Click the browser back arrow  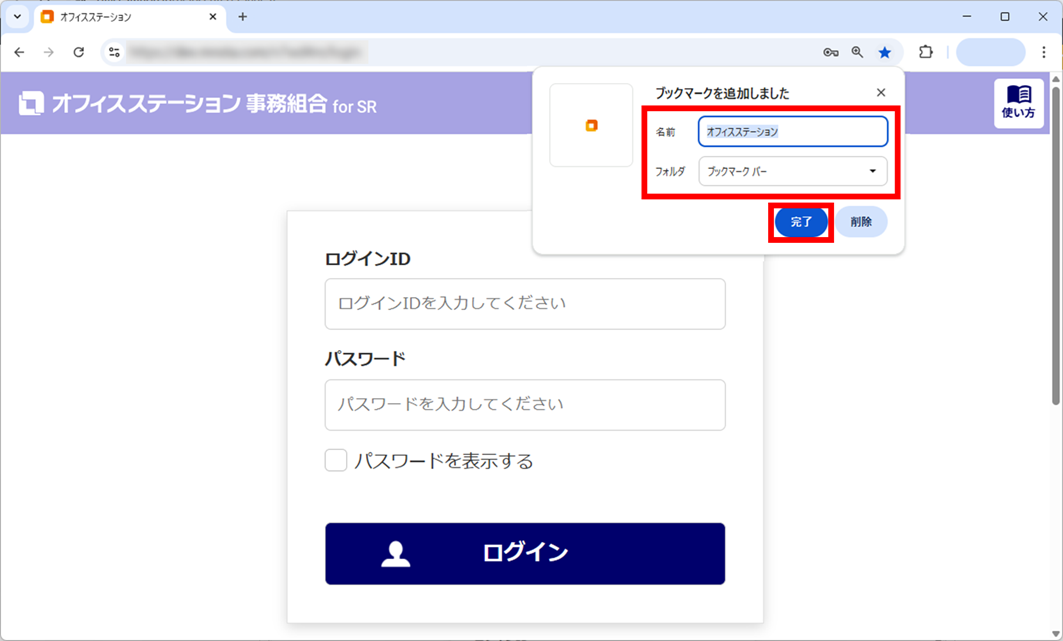tap(19, 52)
